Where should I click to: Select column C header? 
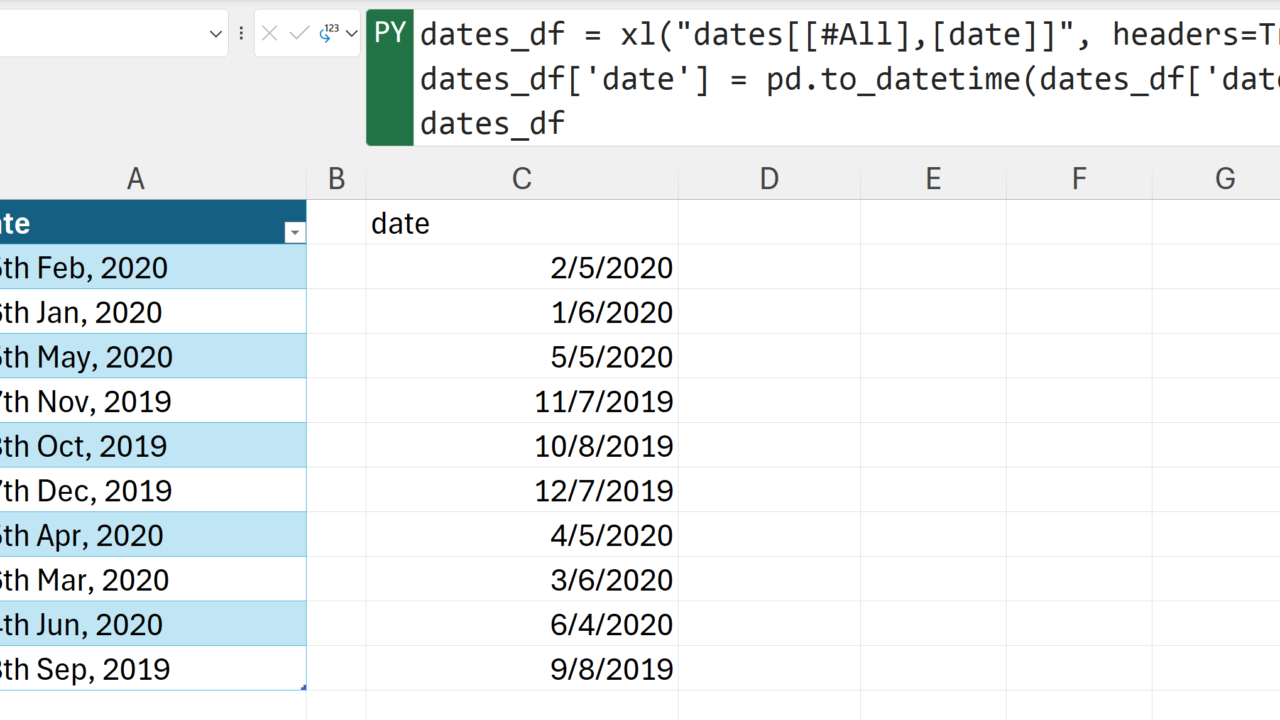pyautogui.click(x=522, y=179)
